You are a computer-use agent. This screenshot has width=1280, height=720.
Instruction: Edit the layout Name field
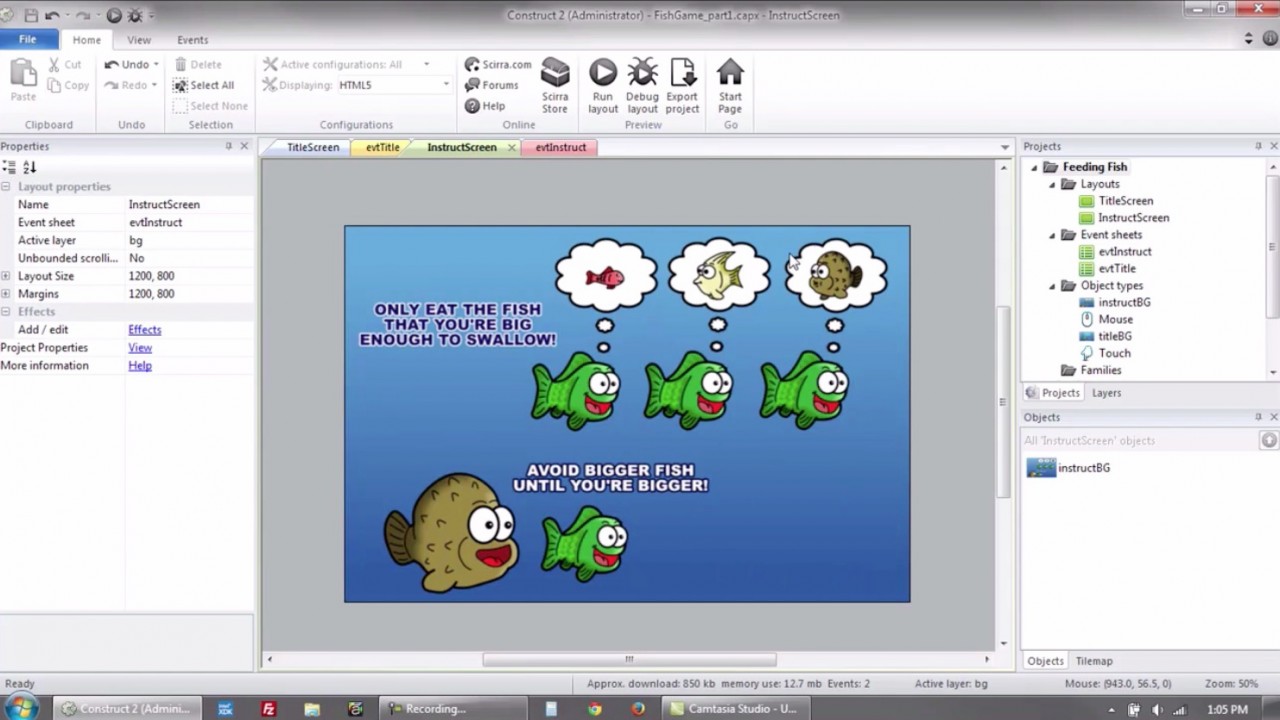coord(190,204)
